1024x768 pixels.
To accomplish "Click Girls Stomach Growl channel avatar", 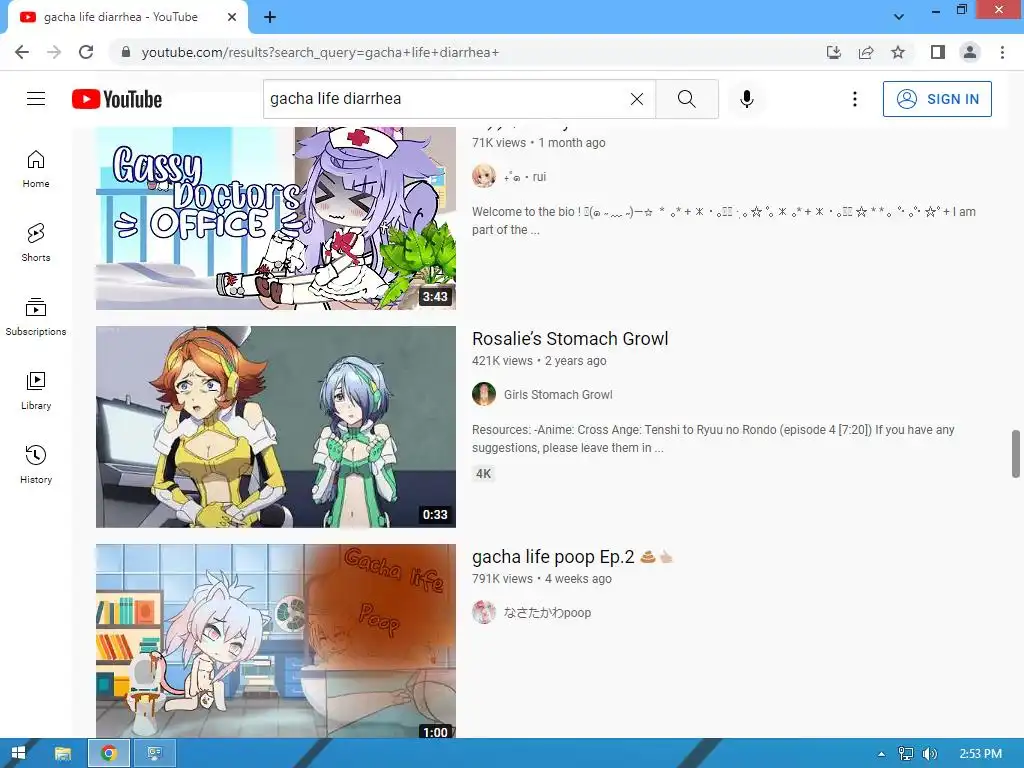I will [x=484, y=394].
